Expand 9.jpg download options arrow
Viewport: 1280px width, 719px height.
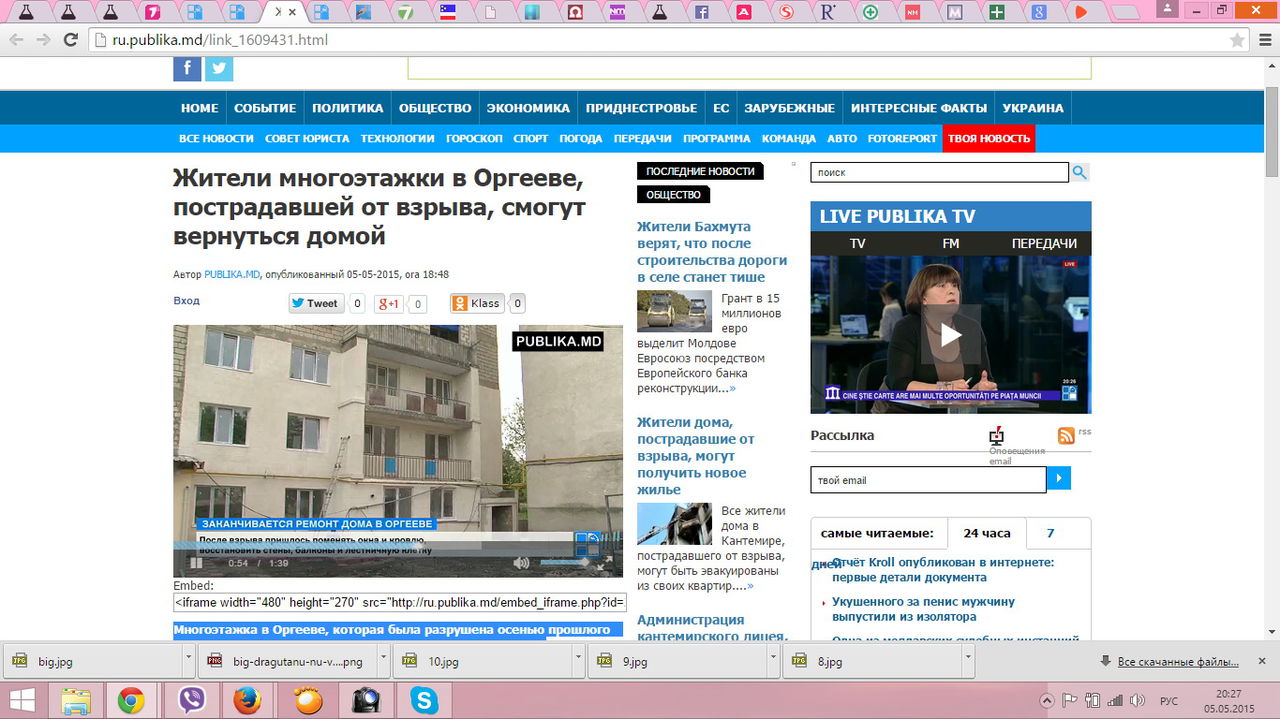(x=774, y=661)
